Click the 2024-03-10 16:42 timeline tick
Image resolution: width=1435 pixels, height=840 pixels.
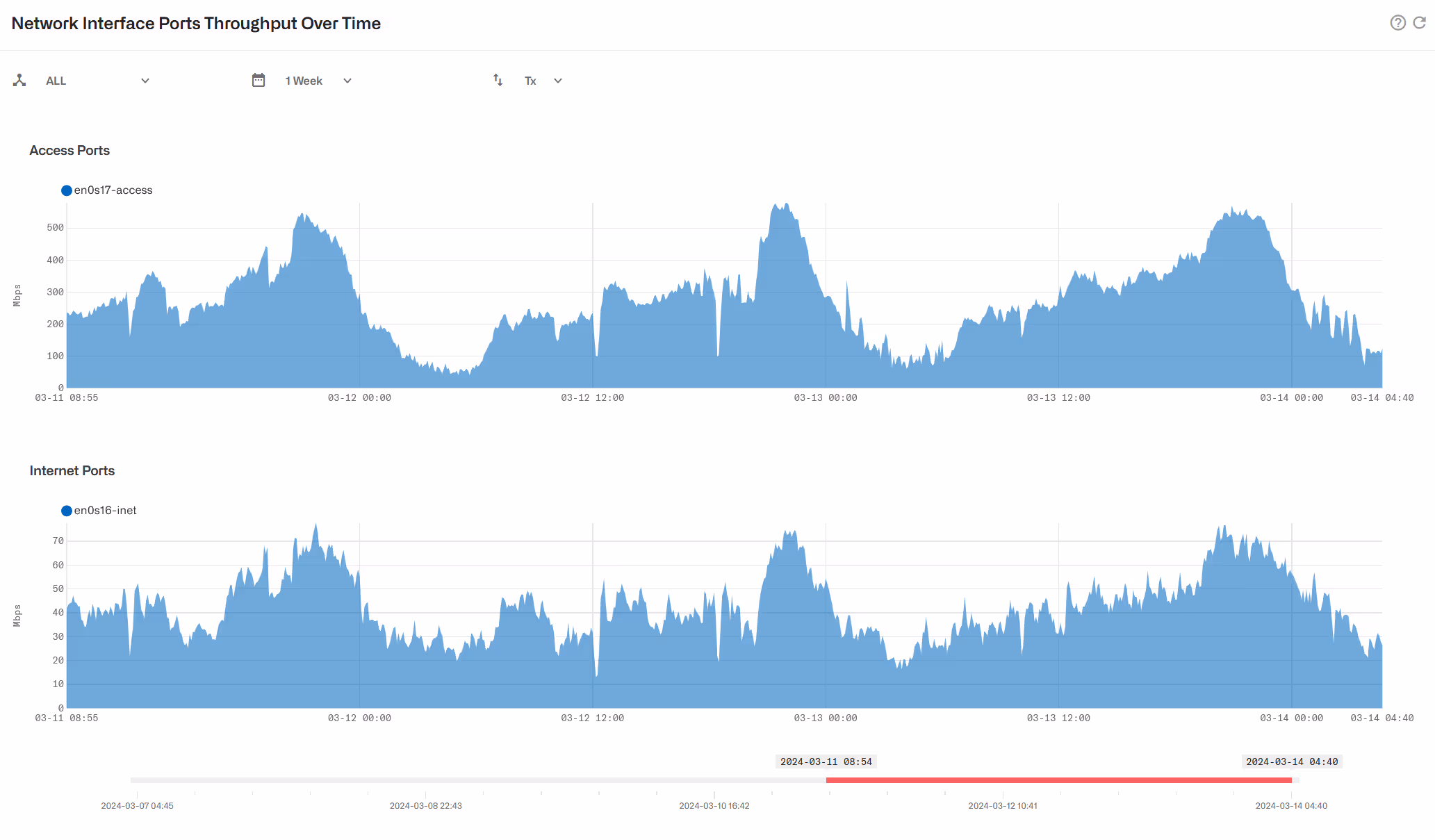click(714, 806)
